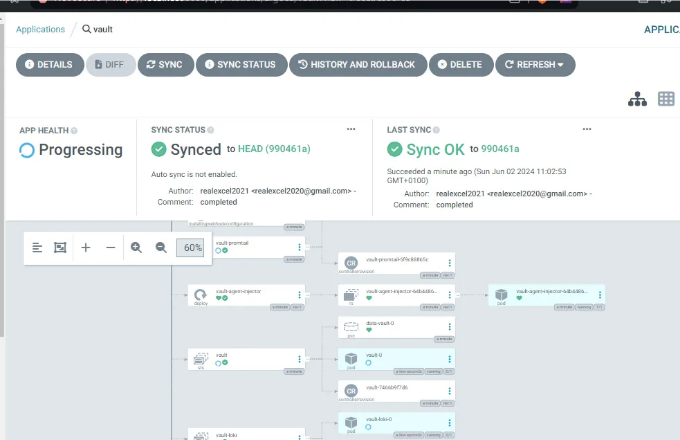680x440 pixels.
Task: Collapse children of the vault-promtail node
Action: pyautogui.click(x=307, y=247)
